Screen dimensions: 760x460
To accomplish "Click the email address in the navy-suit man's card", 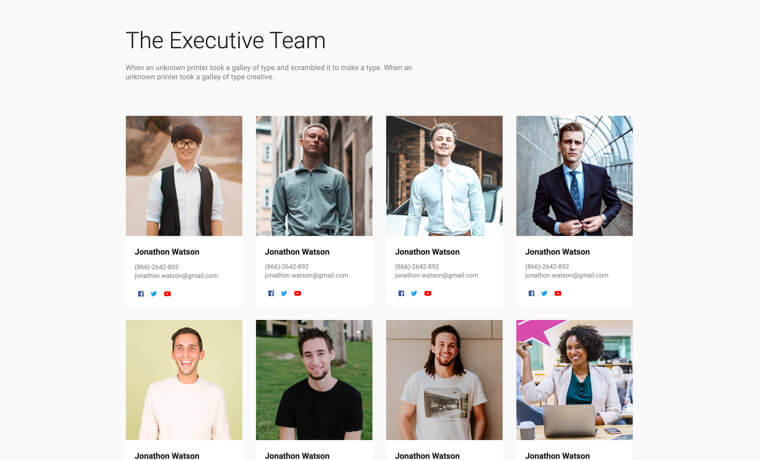I will click(566, 275).
